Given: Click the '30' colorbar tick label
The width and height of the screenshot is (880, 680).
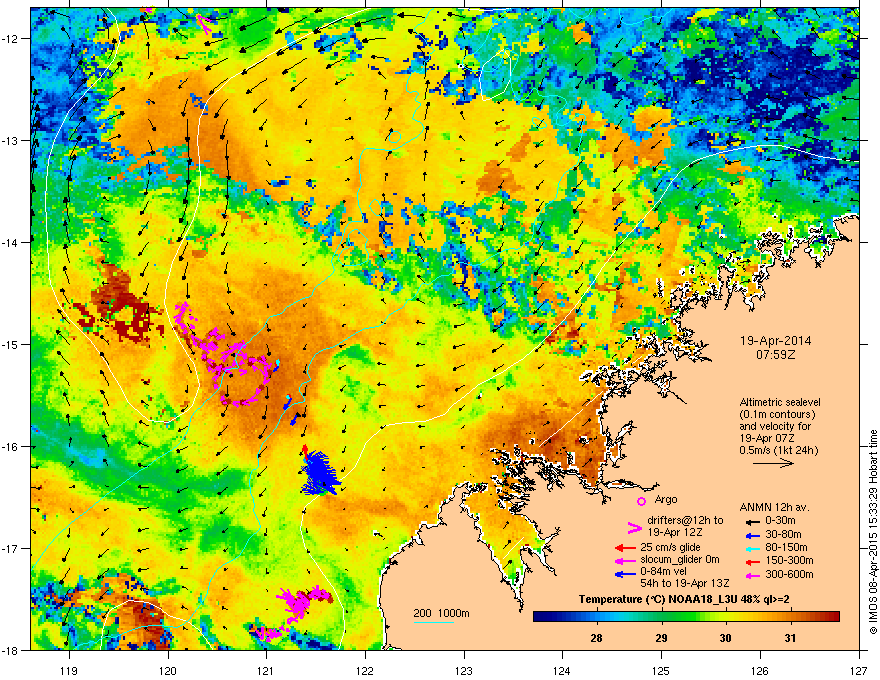Looking at the screenshot, I should (726, 638).
